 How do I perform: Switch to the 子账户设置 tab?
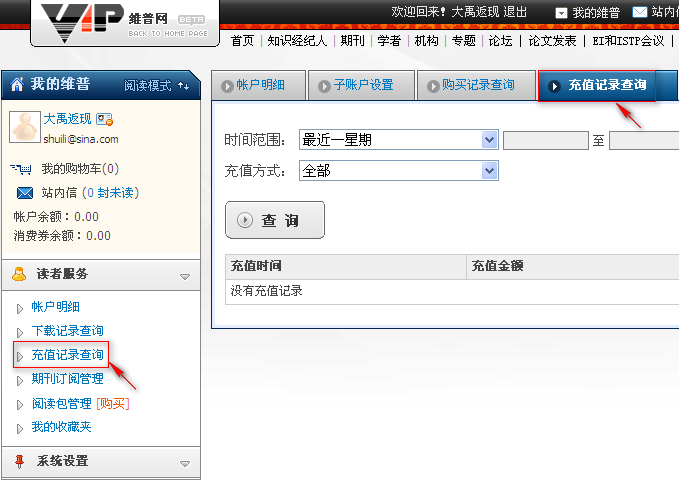pyautogui.click(x=362, y=85)
